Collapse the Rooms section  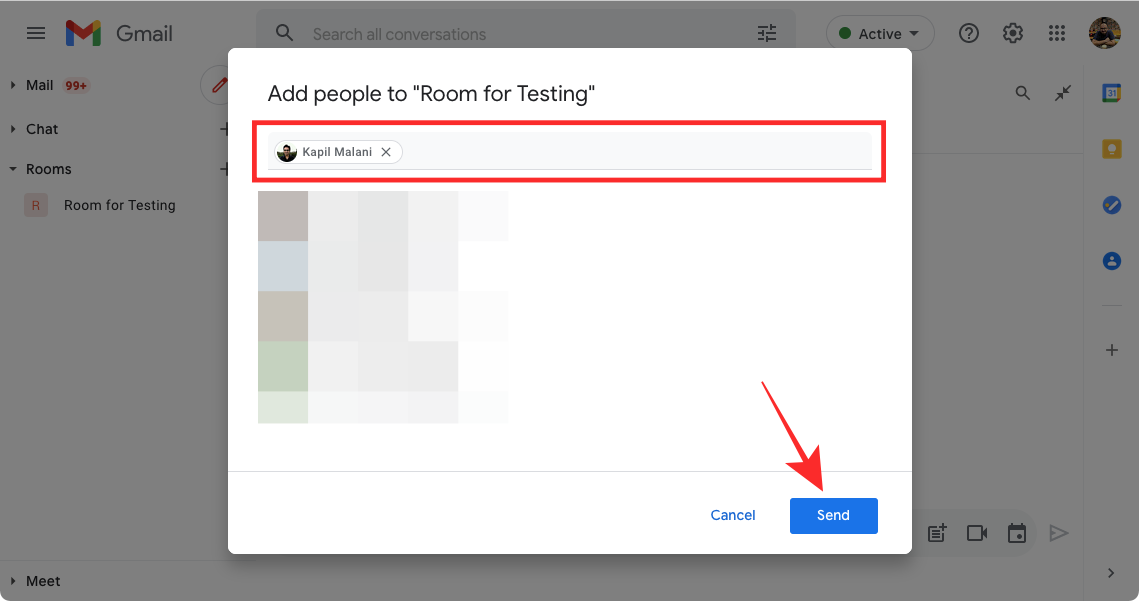pyautogui.click(x=13, y=169)
